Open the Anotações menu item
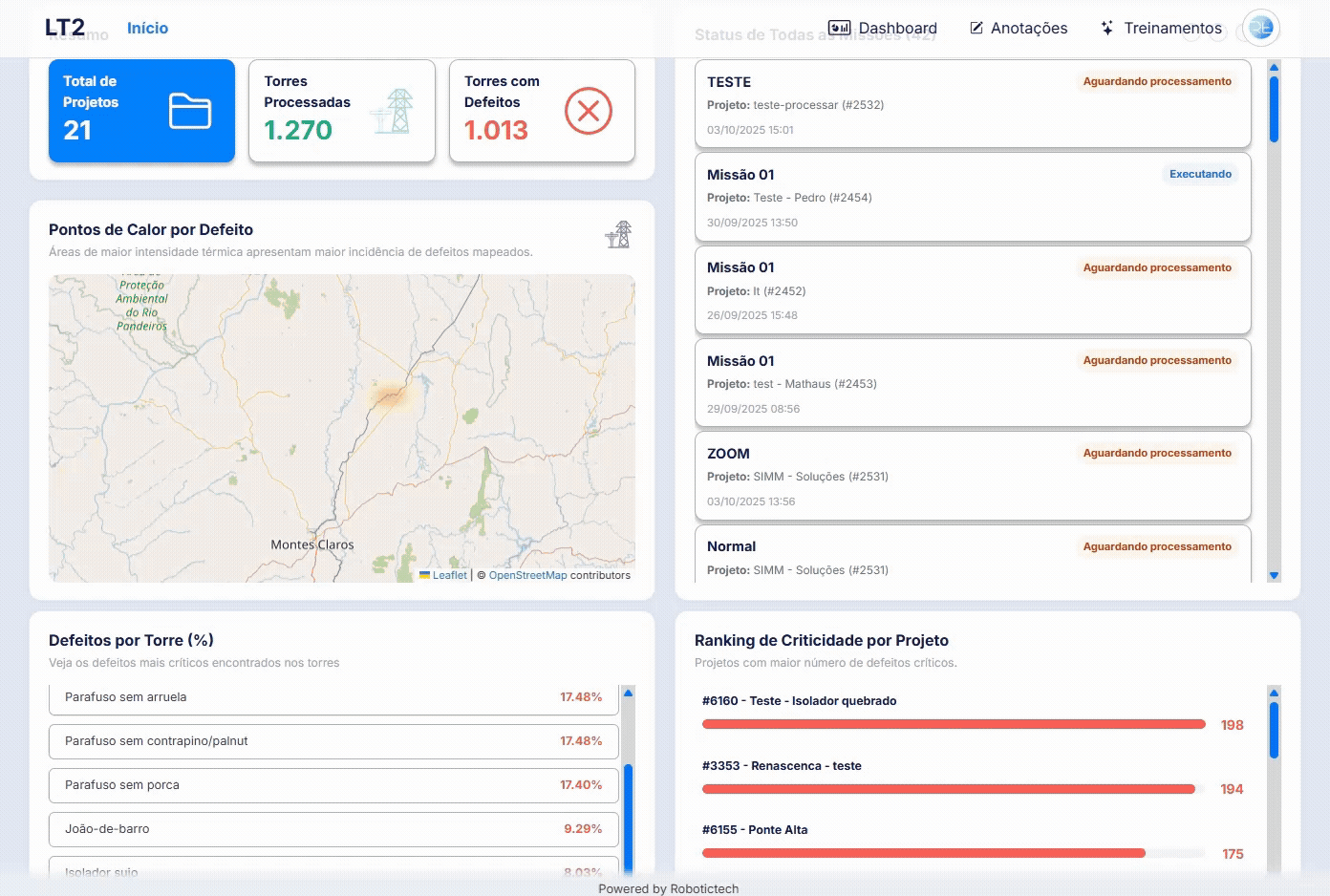This screenshot has width=1330, height=896. 1019,29
